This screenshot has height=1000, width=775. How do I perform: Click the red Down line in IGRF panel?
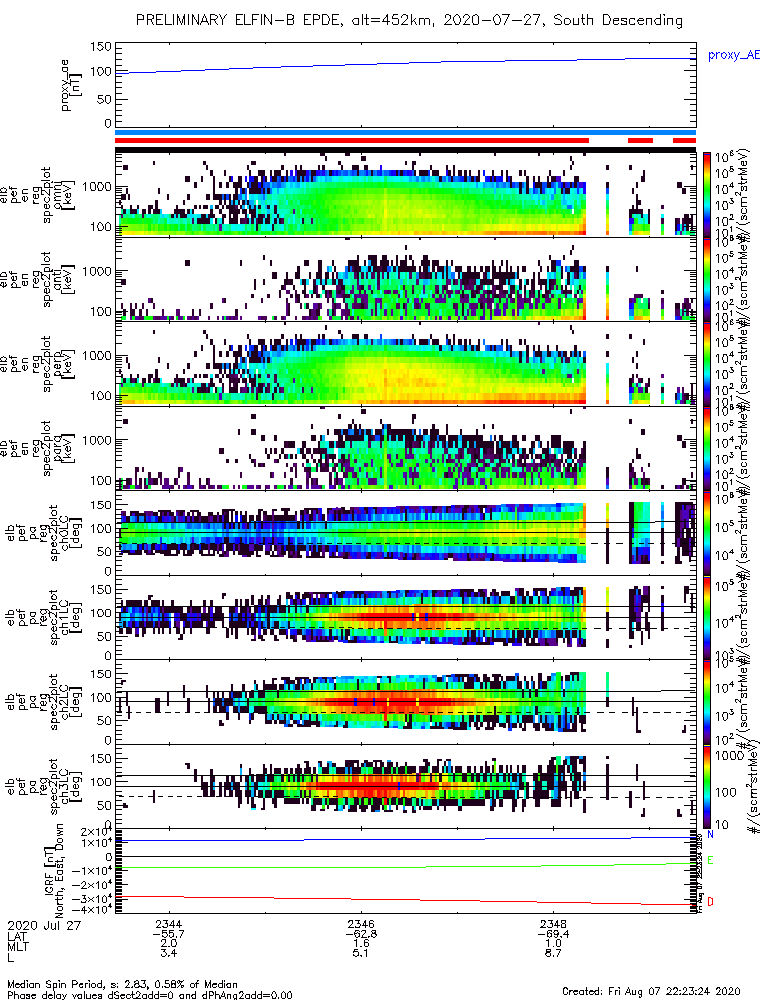(x=405, y=900)
